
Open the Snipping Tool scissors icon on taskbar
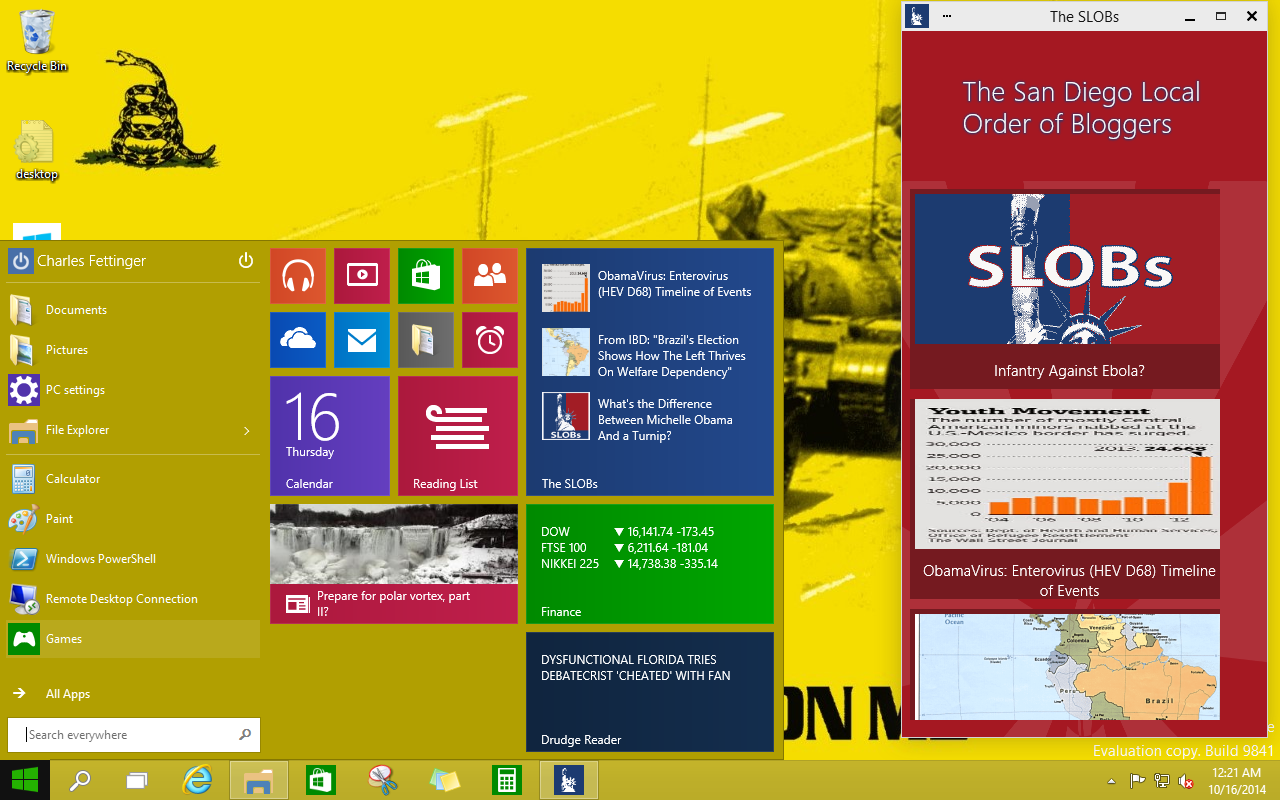point(383,780)
